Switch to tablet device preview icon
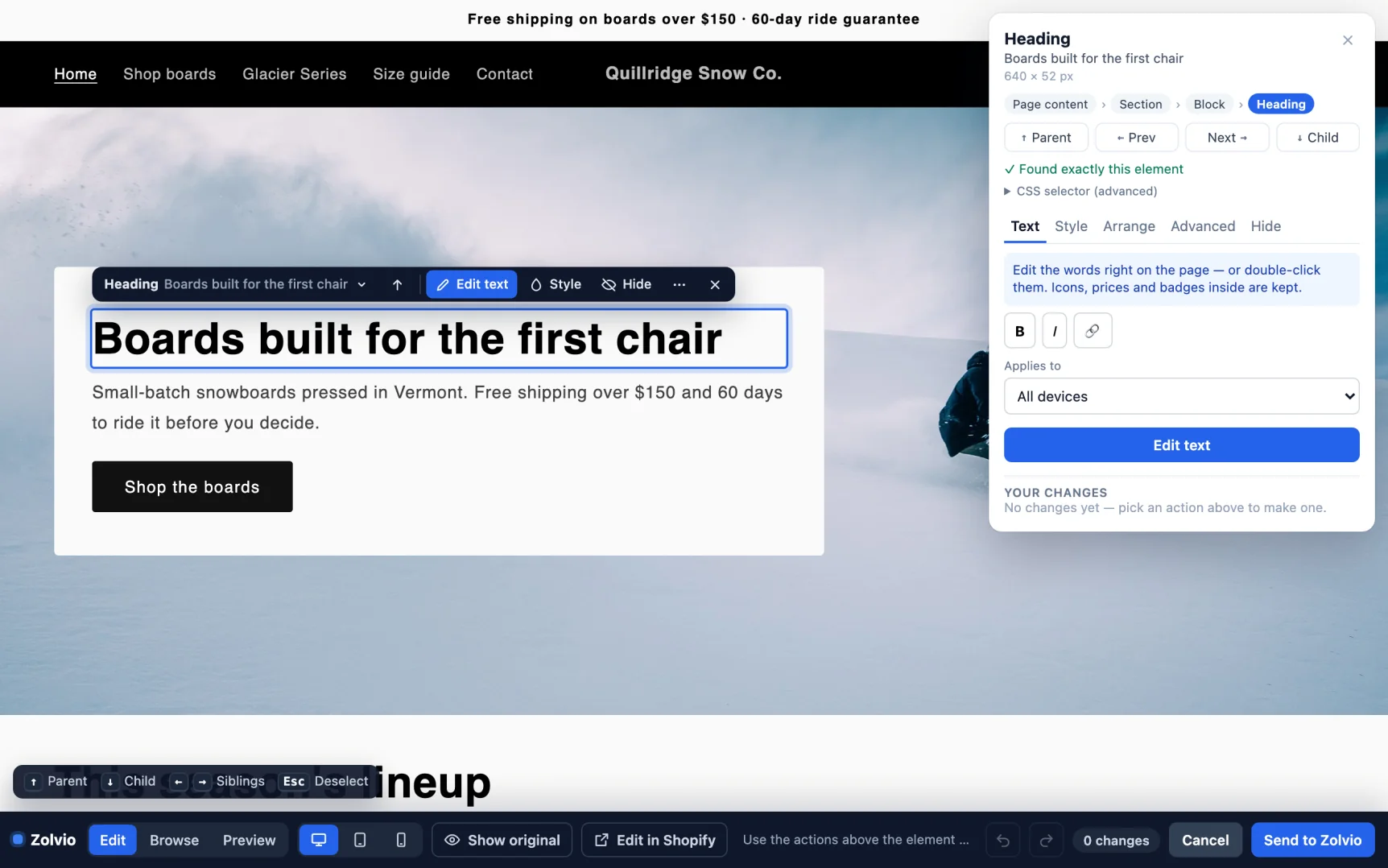1388x868 pixels. (x=360, y=840)
